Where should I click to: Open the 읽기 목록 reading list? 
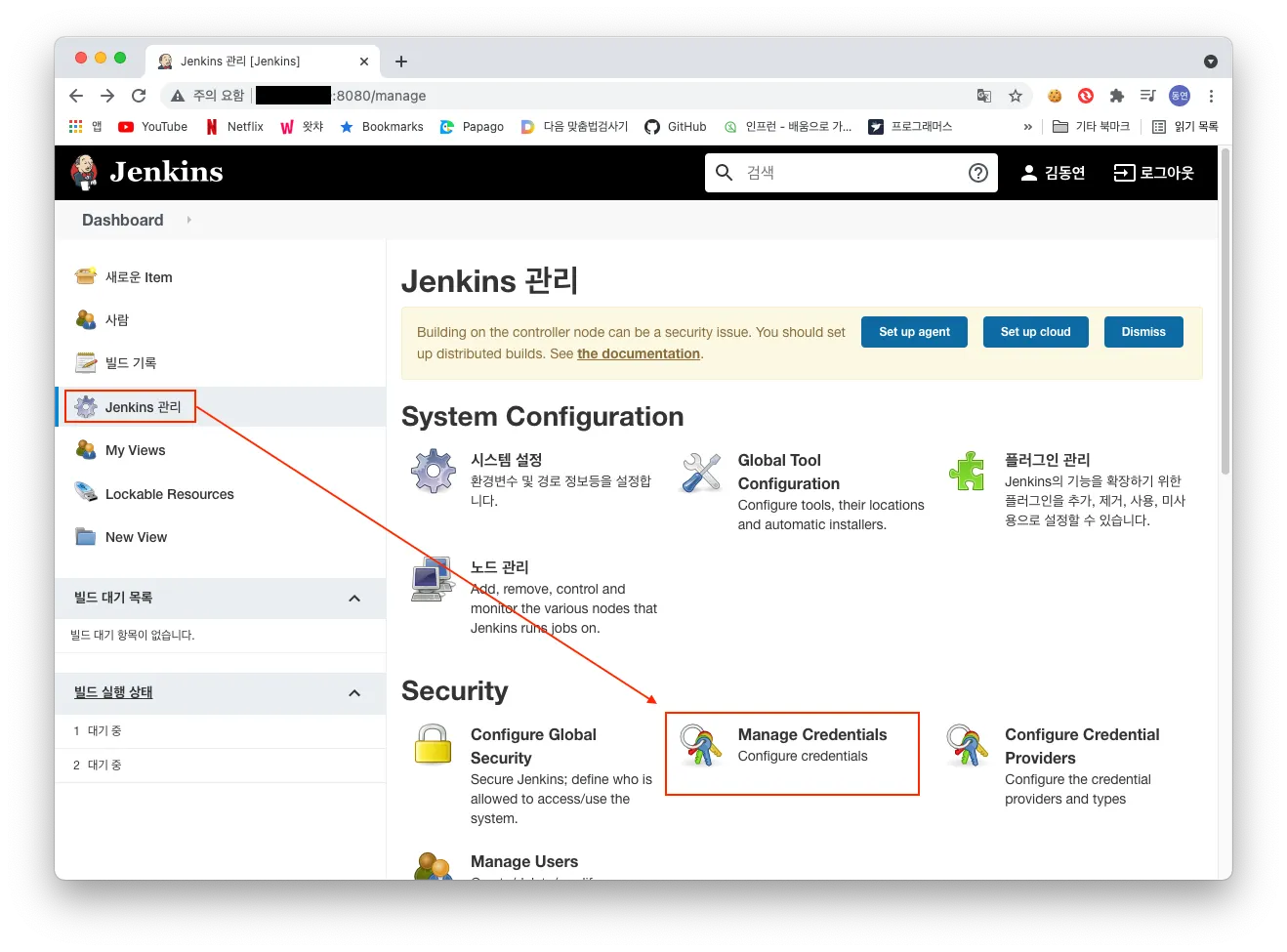[x=1185, y=127]
